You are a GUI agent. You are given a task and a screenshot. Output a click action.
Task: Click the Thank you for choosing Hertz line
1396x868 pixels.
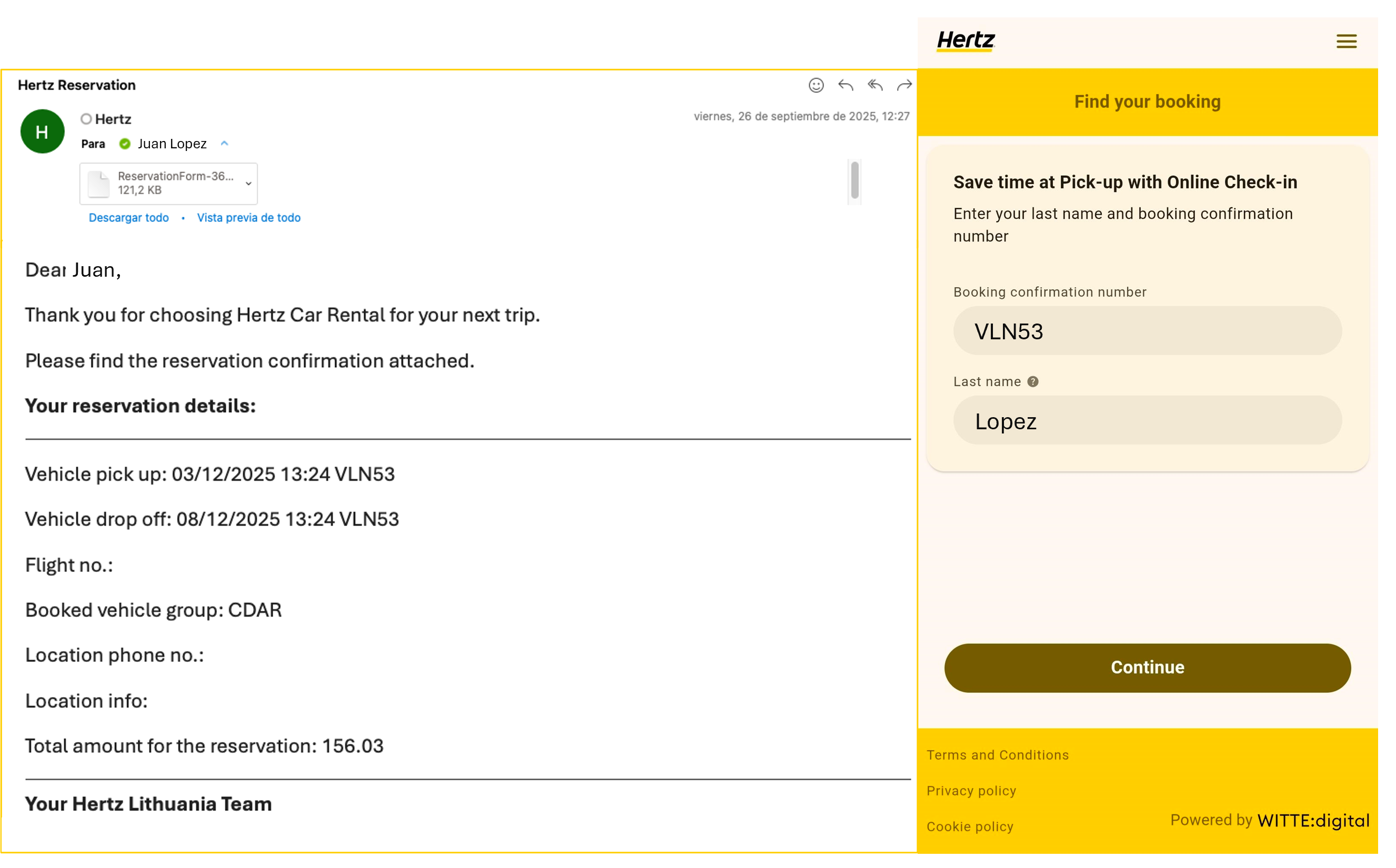(x=283, y=315)
